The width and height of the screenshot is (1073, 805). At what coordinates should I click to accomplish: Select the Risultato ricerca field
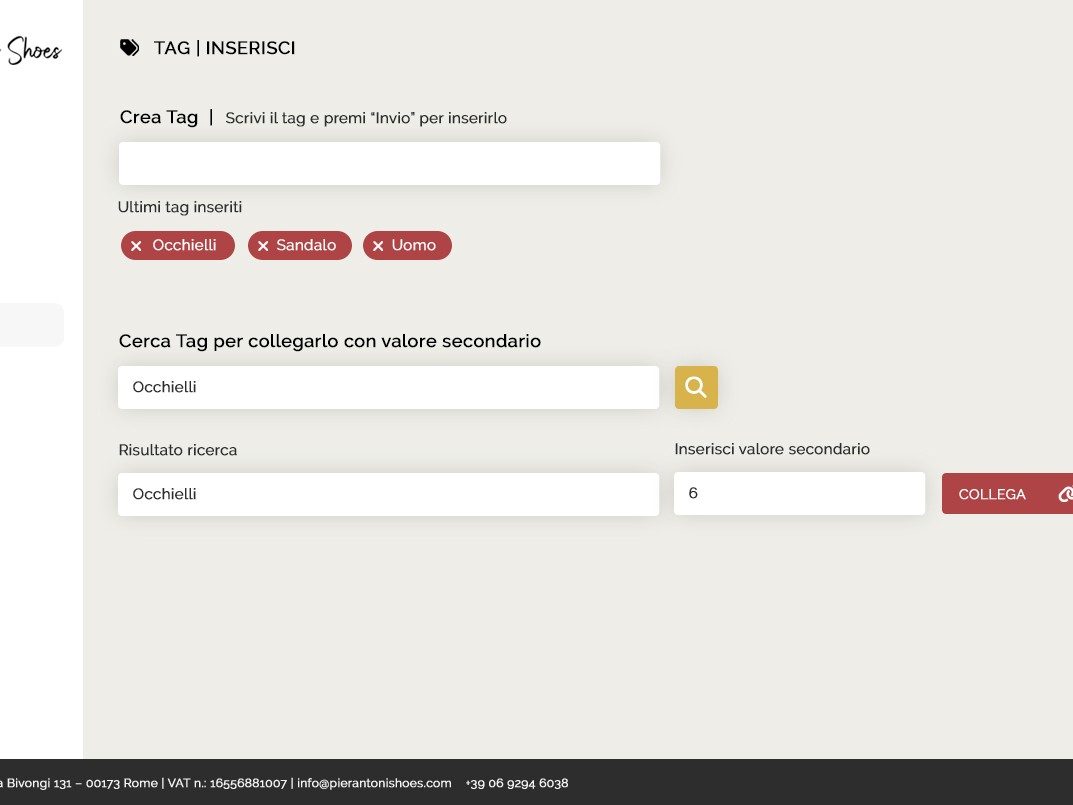389,494
